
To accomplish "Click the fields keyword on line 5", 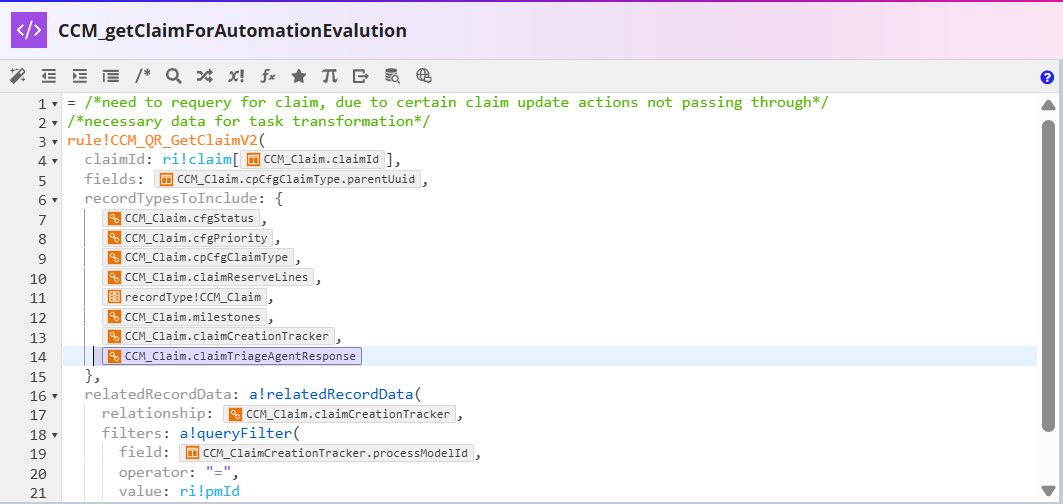I will point(111,180).
